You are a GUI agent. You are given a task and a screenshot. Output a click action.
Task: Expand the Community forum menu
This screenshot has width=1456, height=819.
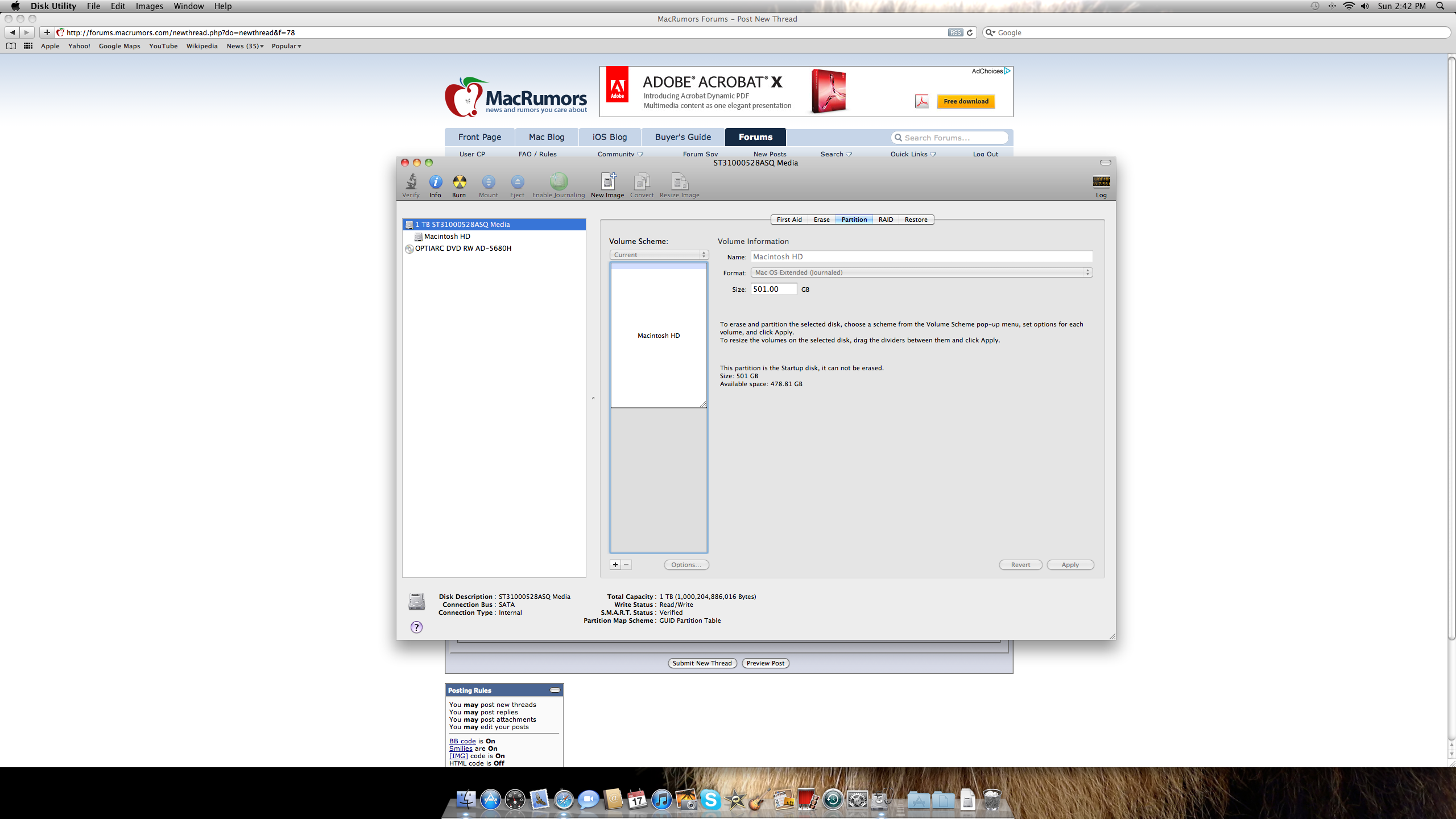620,154
